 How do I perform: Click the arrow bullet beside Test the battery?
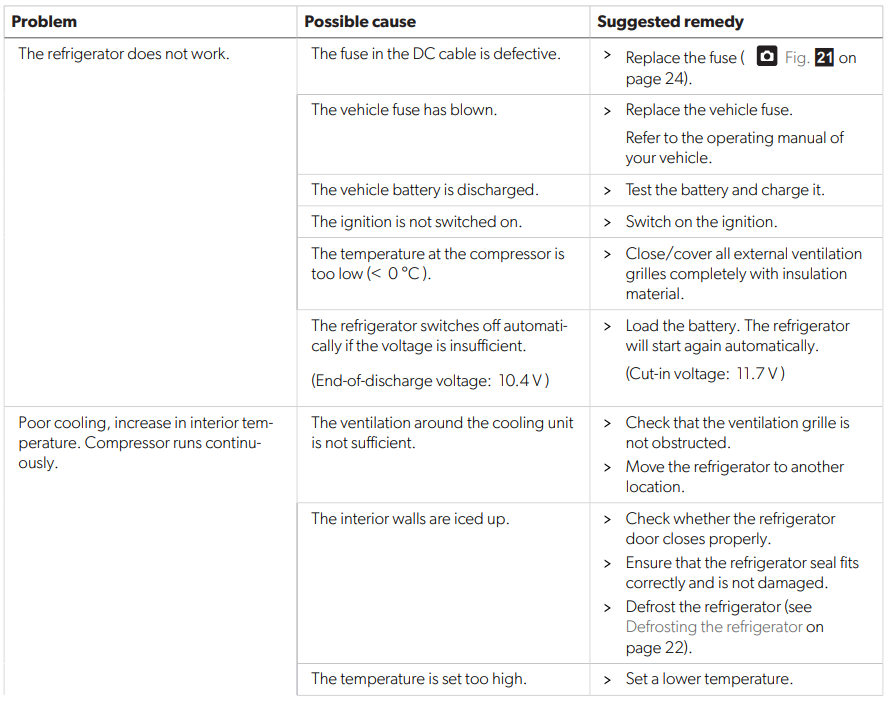click(608, 190)
